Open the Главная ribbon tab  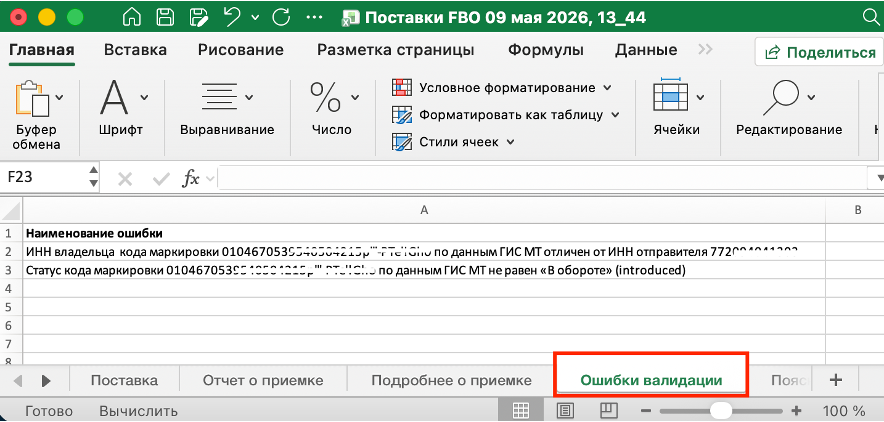tap(42, 50)
